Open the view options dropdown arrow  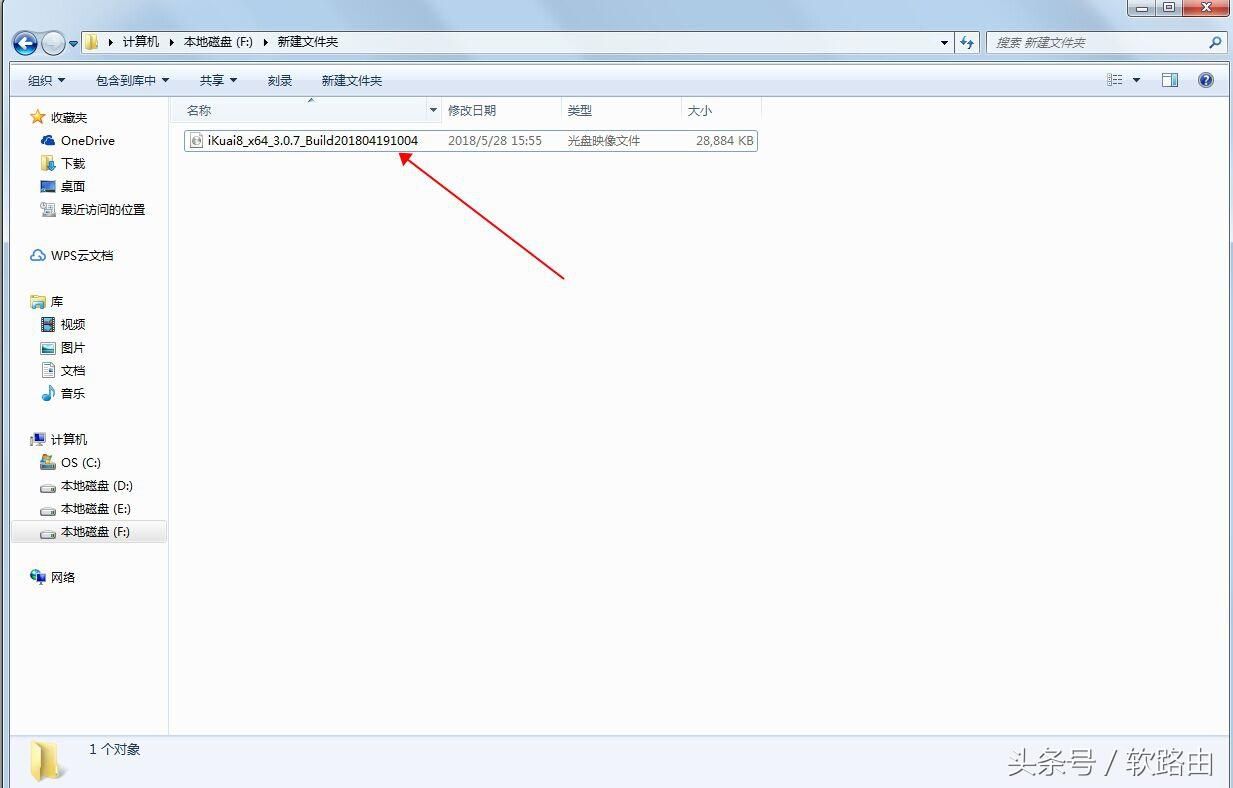pyautogui.click(x=1137, y=80)
